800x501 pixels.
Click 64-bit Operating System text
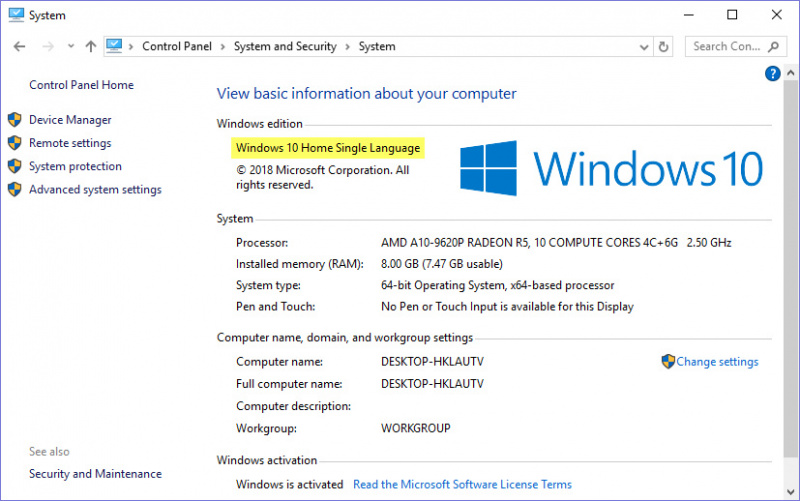(x=497, y=285)
